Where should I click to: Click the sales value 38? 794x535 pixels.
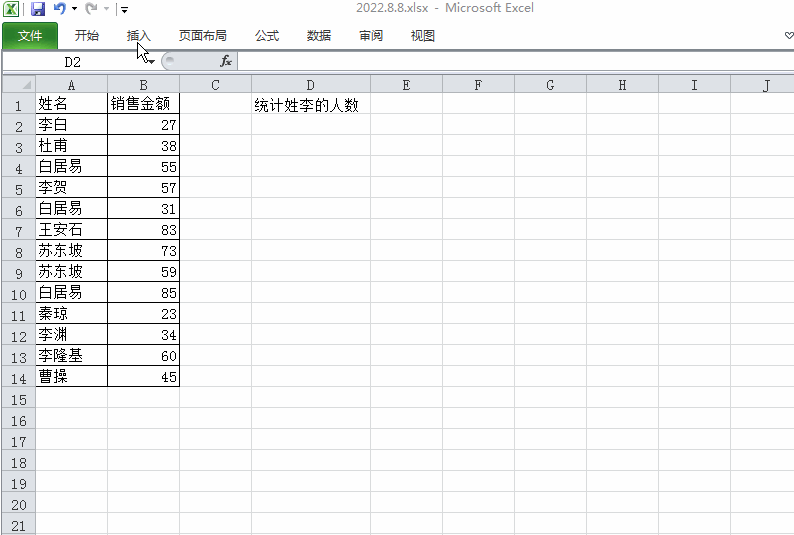coord(143,145)
